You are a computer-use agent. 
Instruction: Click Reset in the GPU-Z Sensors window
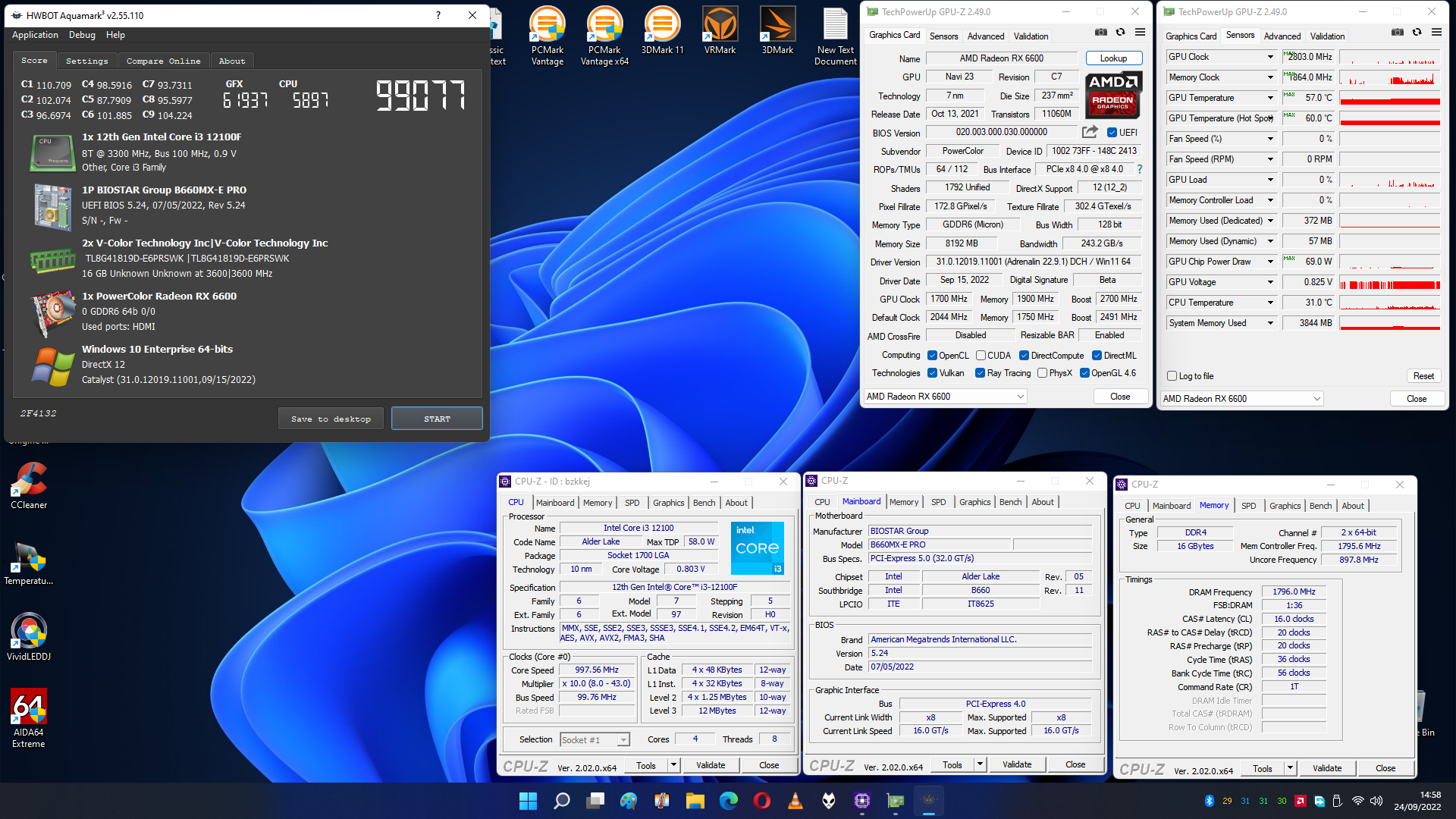(x=1423, y=376)
